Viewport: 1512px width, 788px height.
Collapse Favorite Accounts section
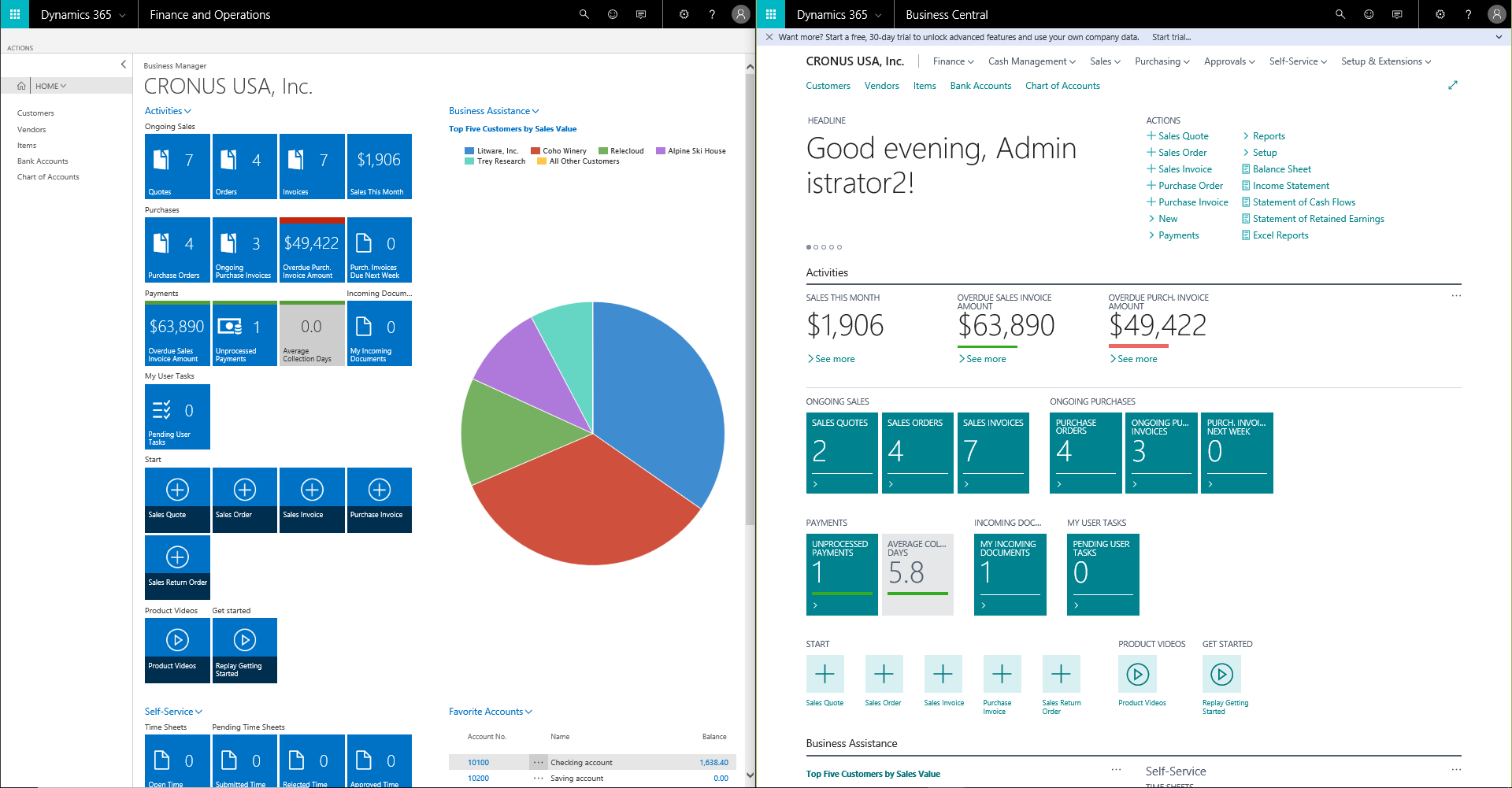[528, 712]
